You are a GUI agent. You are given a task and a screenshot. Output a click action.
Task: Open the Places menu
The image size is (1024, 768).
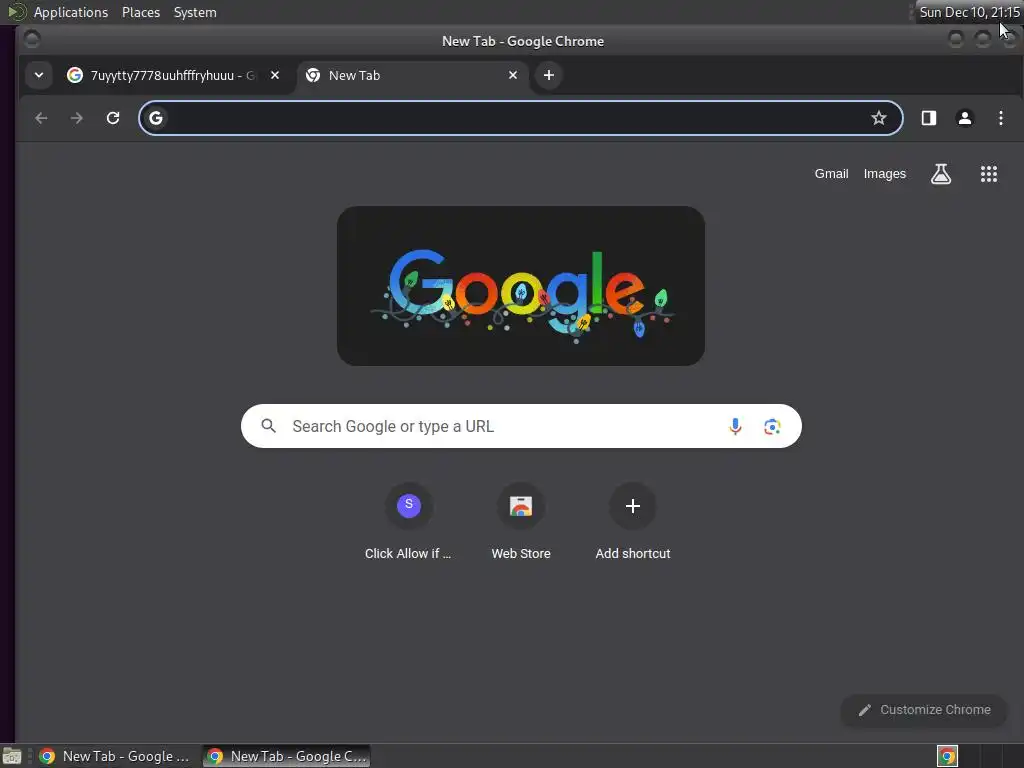coord(140,12)
